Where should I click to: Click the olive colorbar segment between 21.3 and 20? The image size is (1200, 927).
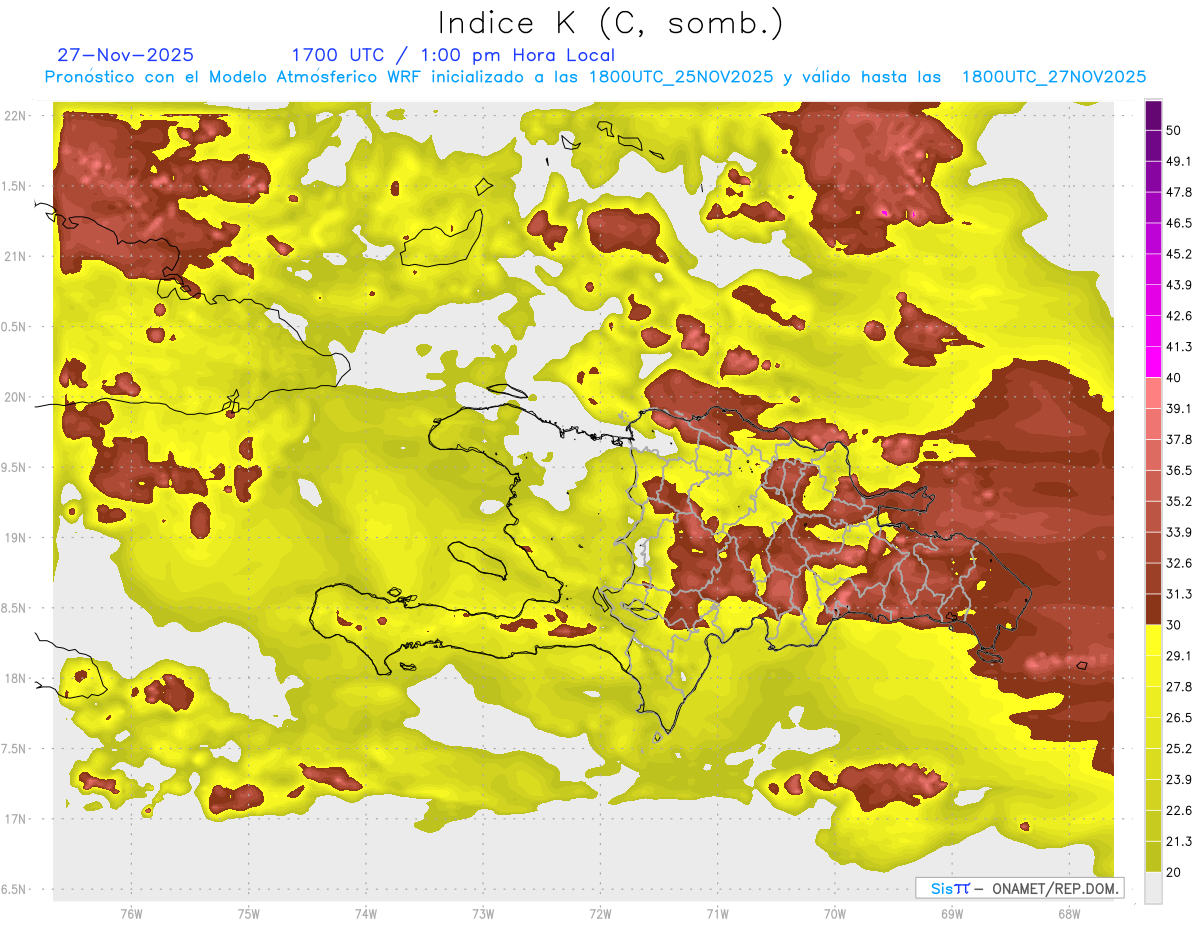tap(1153, 856)
